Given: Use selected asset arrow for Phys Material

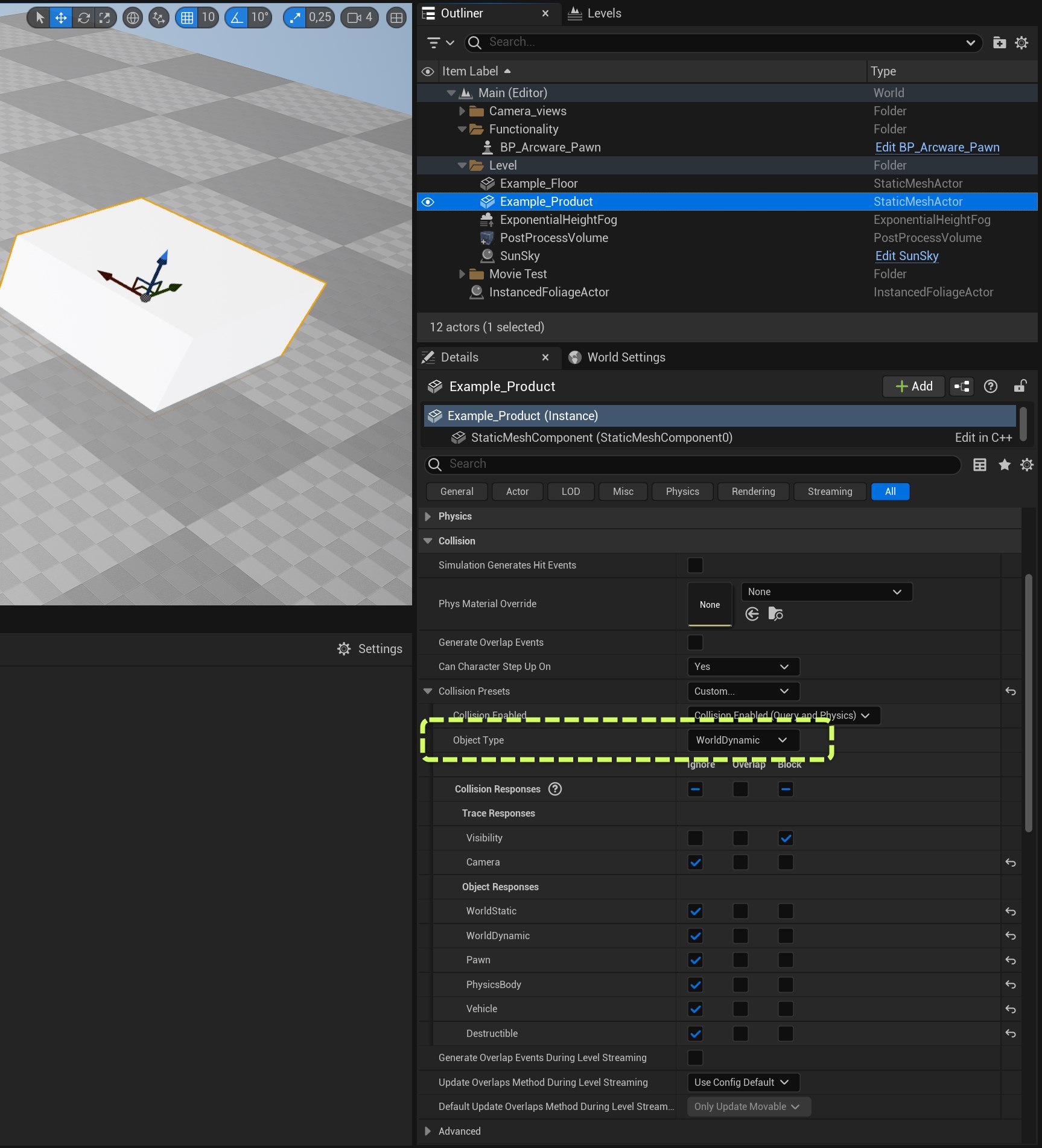Looking at the screenshot, I should (752, 614).
